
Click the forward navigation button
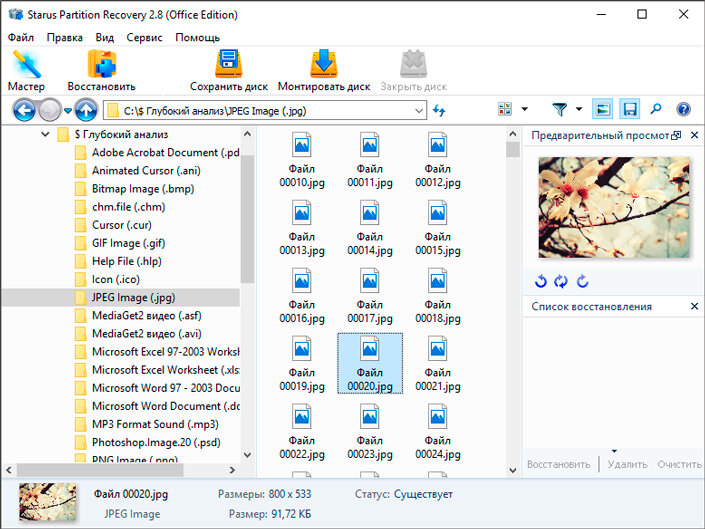click(49, 110)
